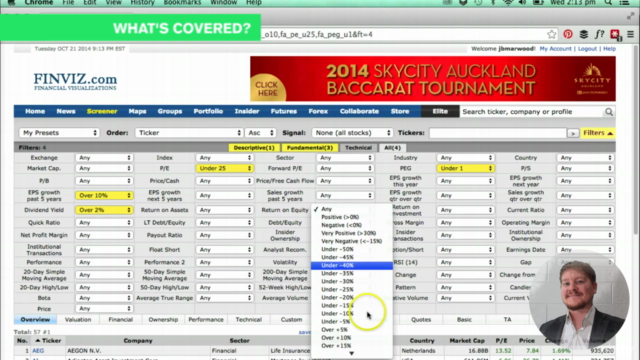This screenshot has height=360, width=640.
Task: Click the Logout link
Action: [x=587, y=49]
